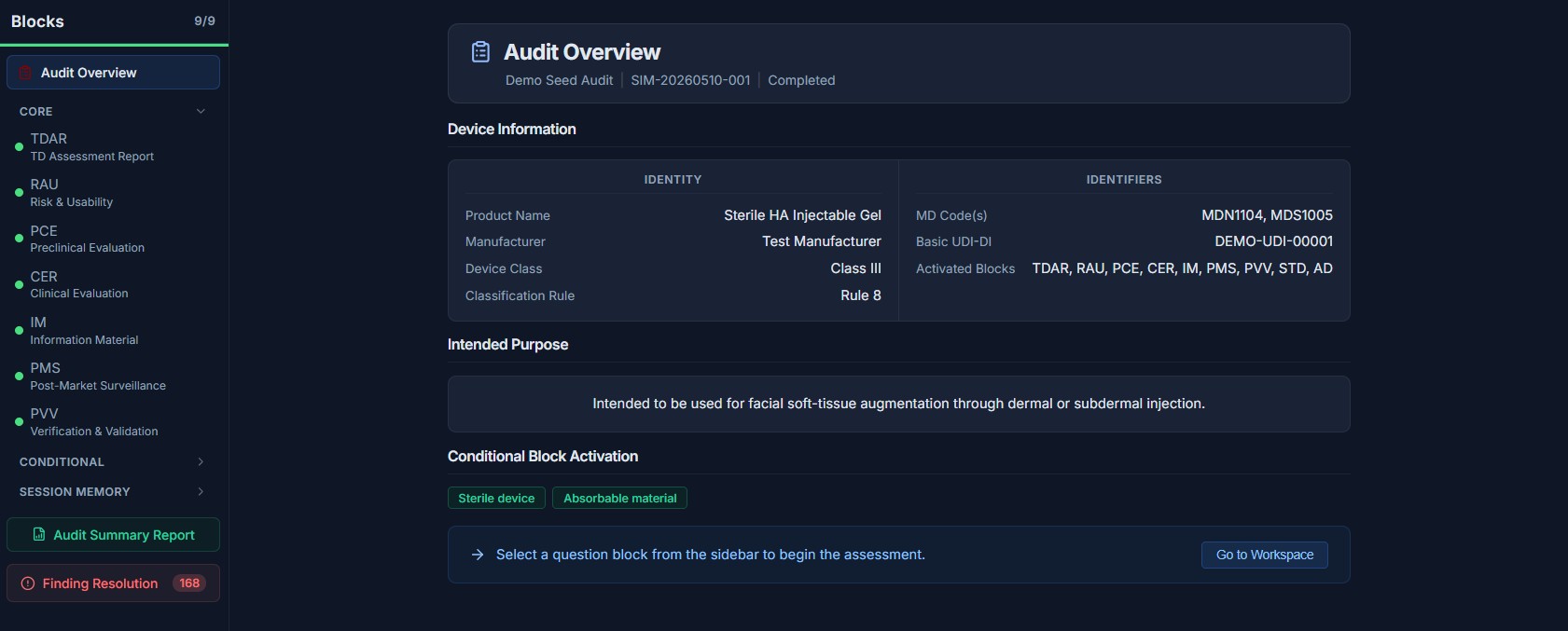1568x631 pixels.
Task: Click the CONDITIONAL section label
Action: 62,462
